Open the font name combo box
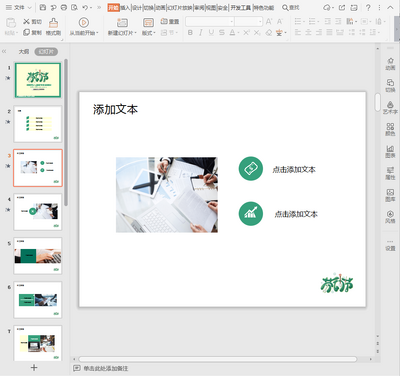This screenshot has width=400, height=376. pyautogui.click(x=210, y=22)
